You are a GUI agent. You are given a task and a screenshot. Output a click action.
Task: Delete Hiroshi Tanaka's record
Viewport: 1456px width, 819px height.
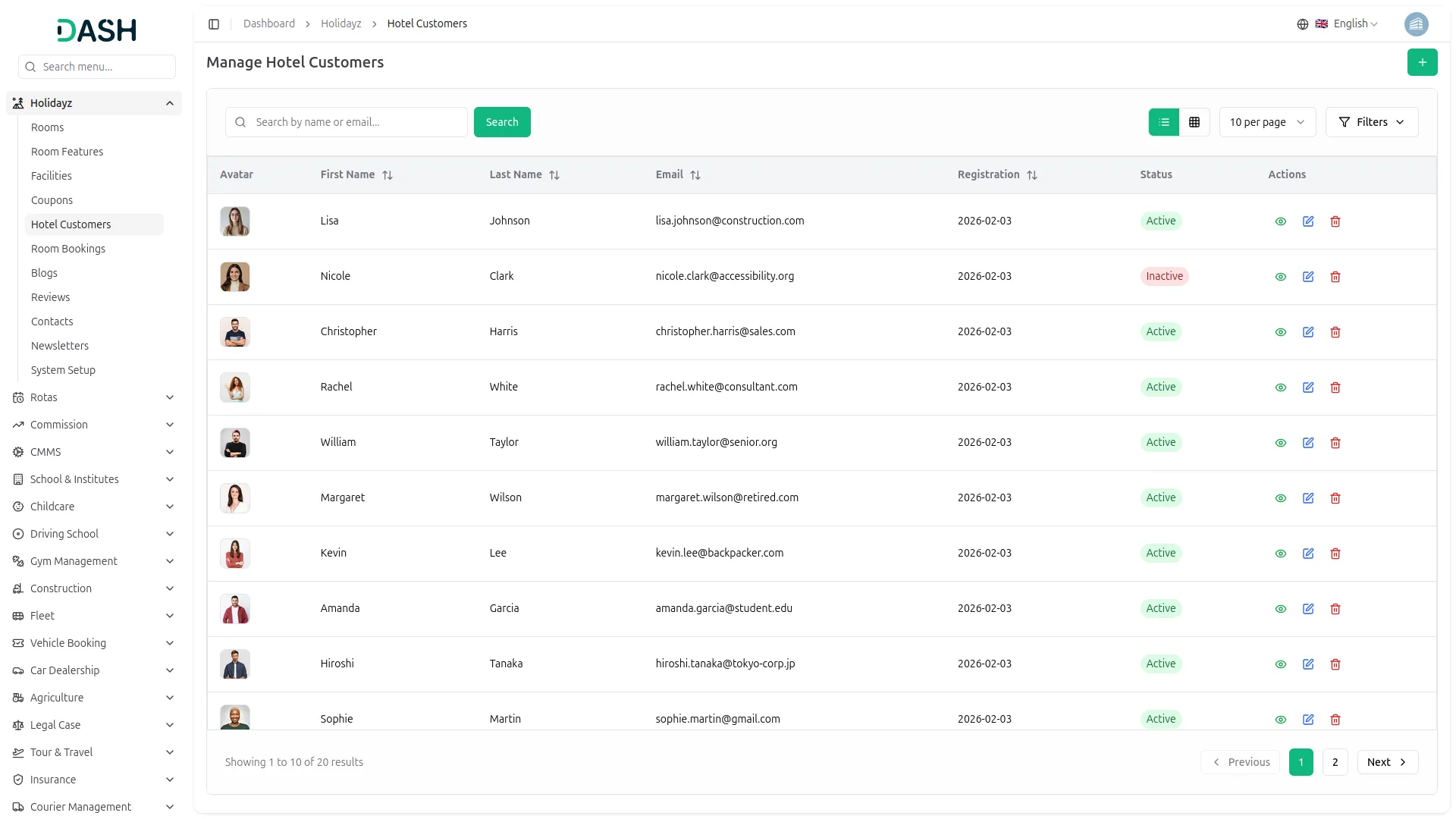(1335, 664)
